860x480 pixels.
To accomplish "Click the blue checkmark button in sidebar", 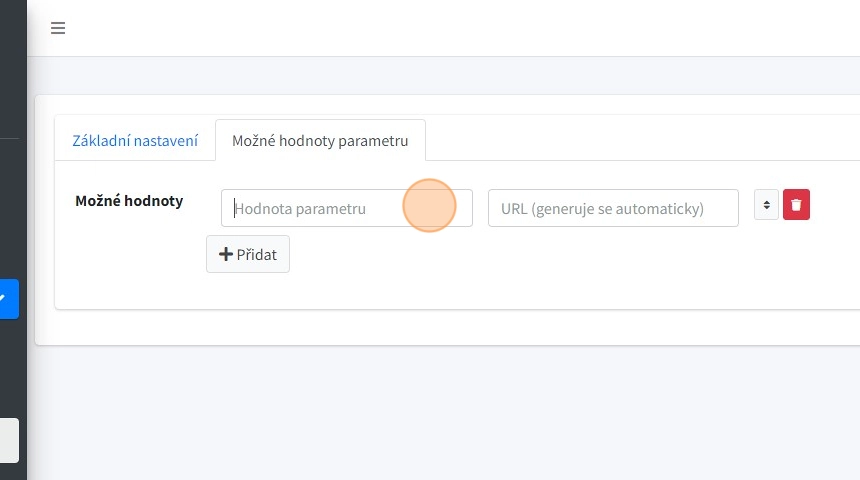I will tap(8, 298).
